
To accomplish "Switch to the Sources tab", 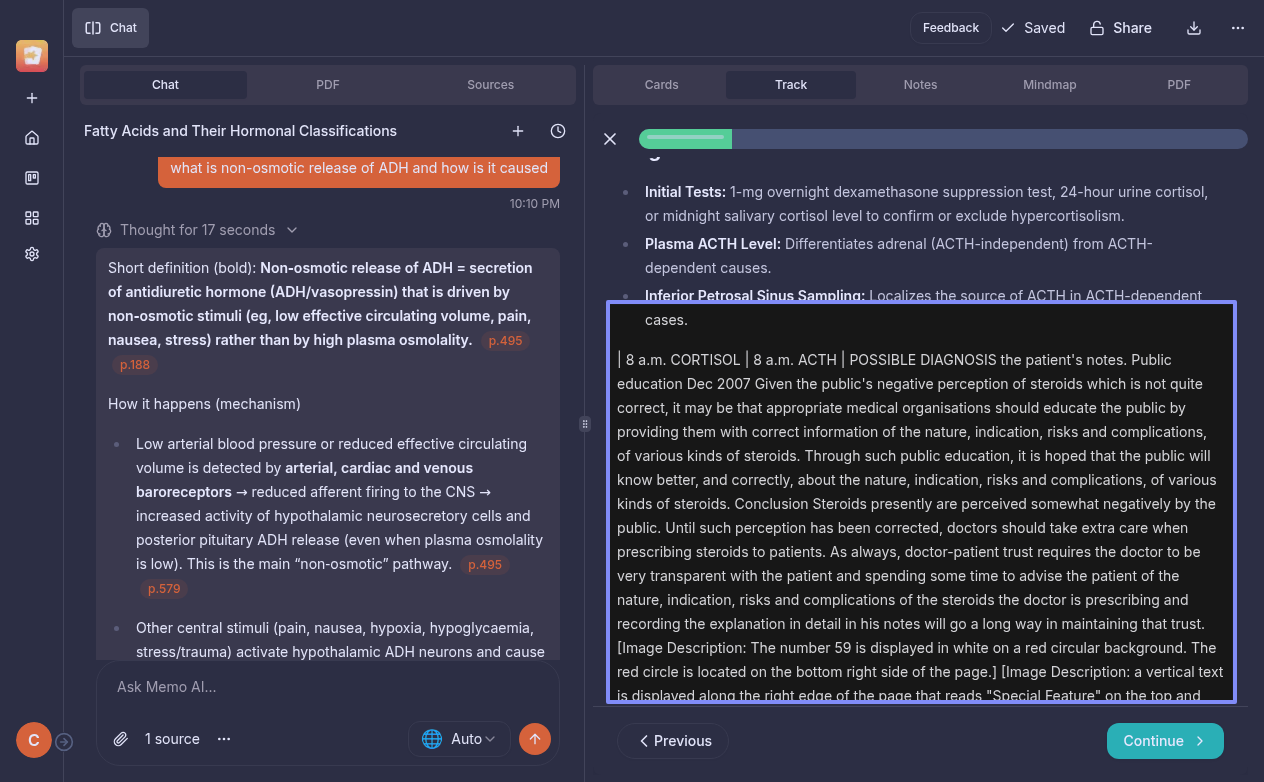I will (x=490, y=85).
